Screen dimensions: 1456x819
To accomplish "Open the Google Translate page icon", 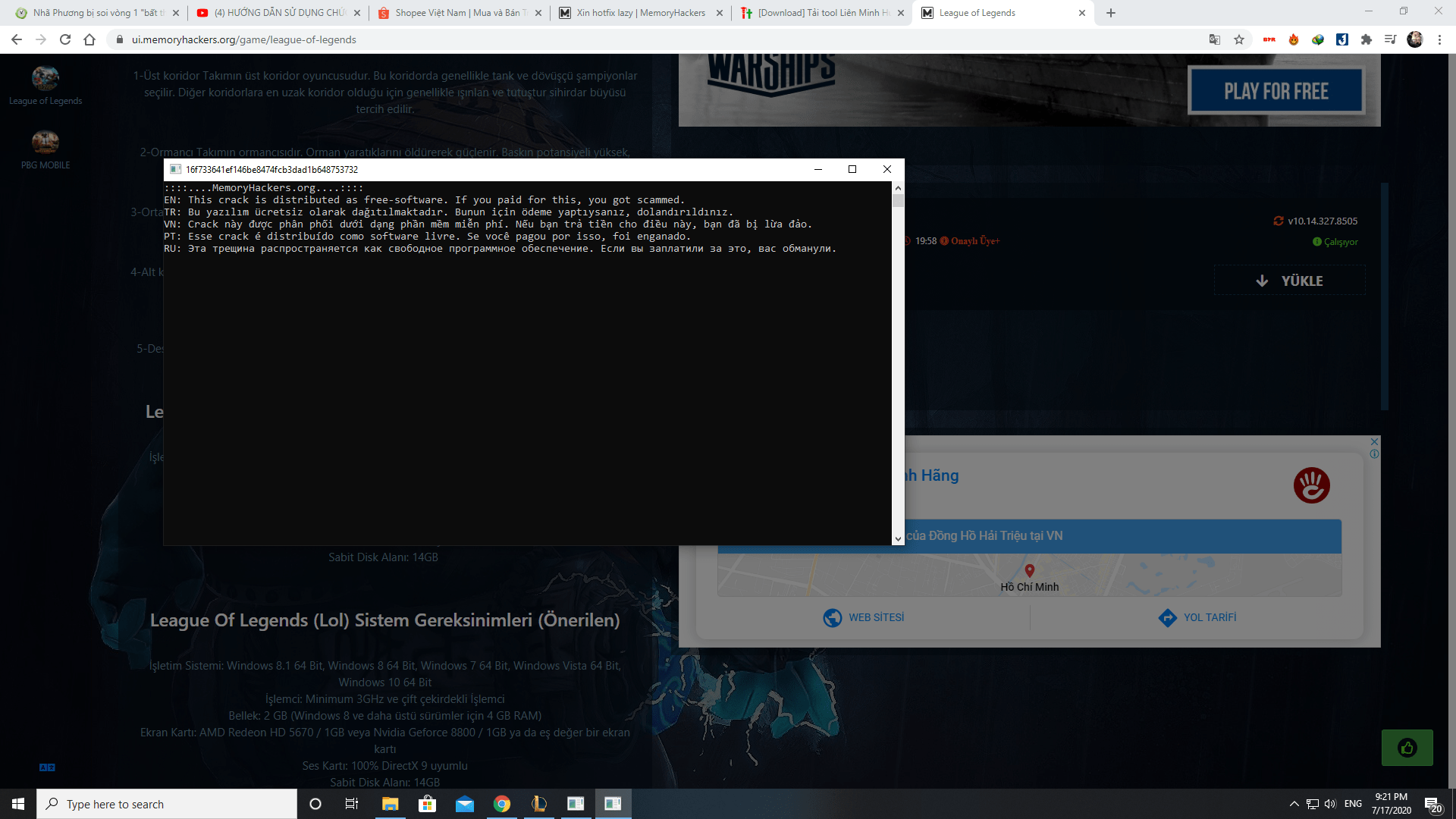I will (x=1215, y=39).
